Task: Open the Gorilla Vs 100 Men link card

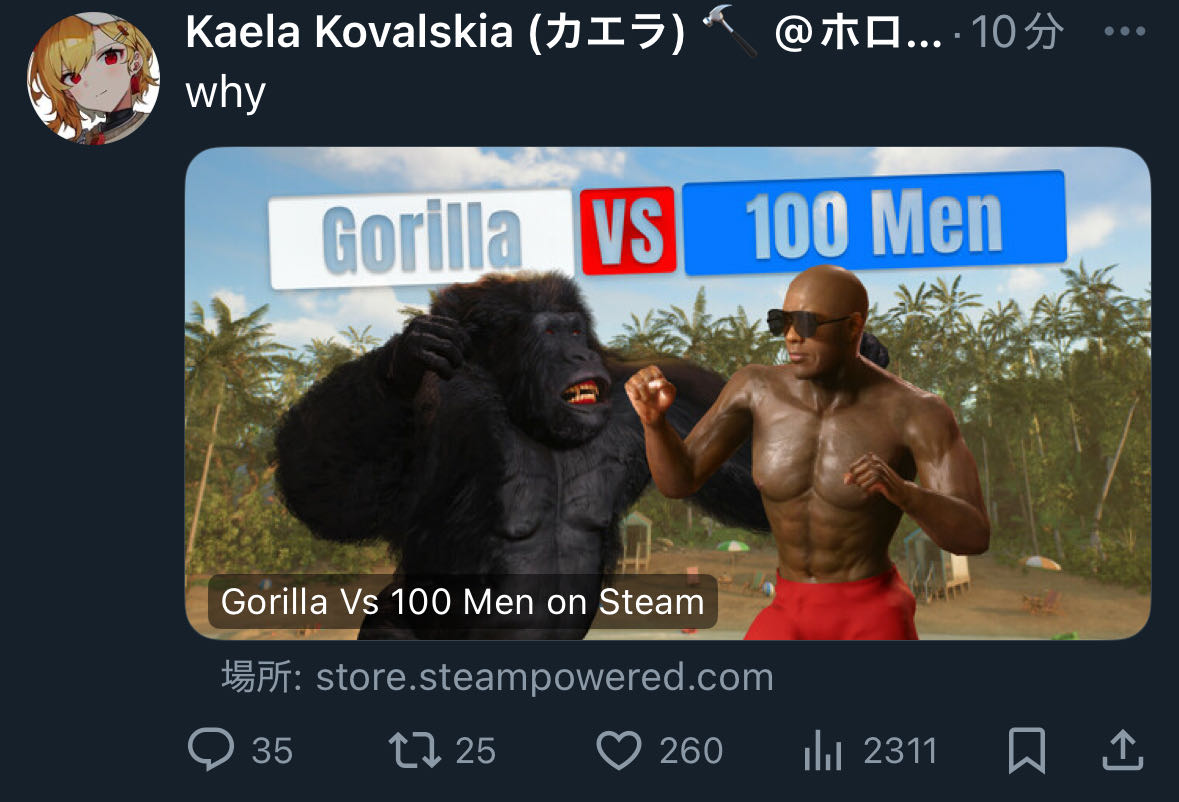Action: click(x=668, y=393)
